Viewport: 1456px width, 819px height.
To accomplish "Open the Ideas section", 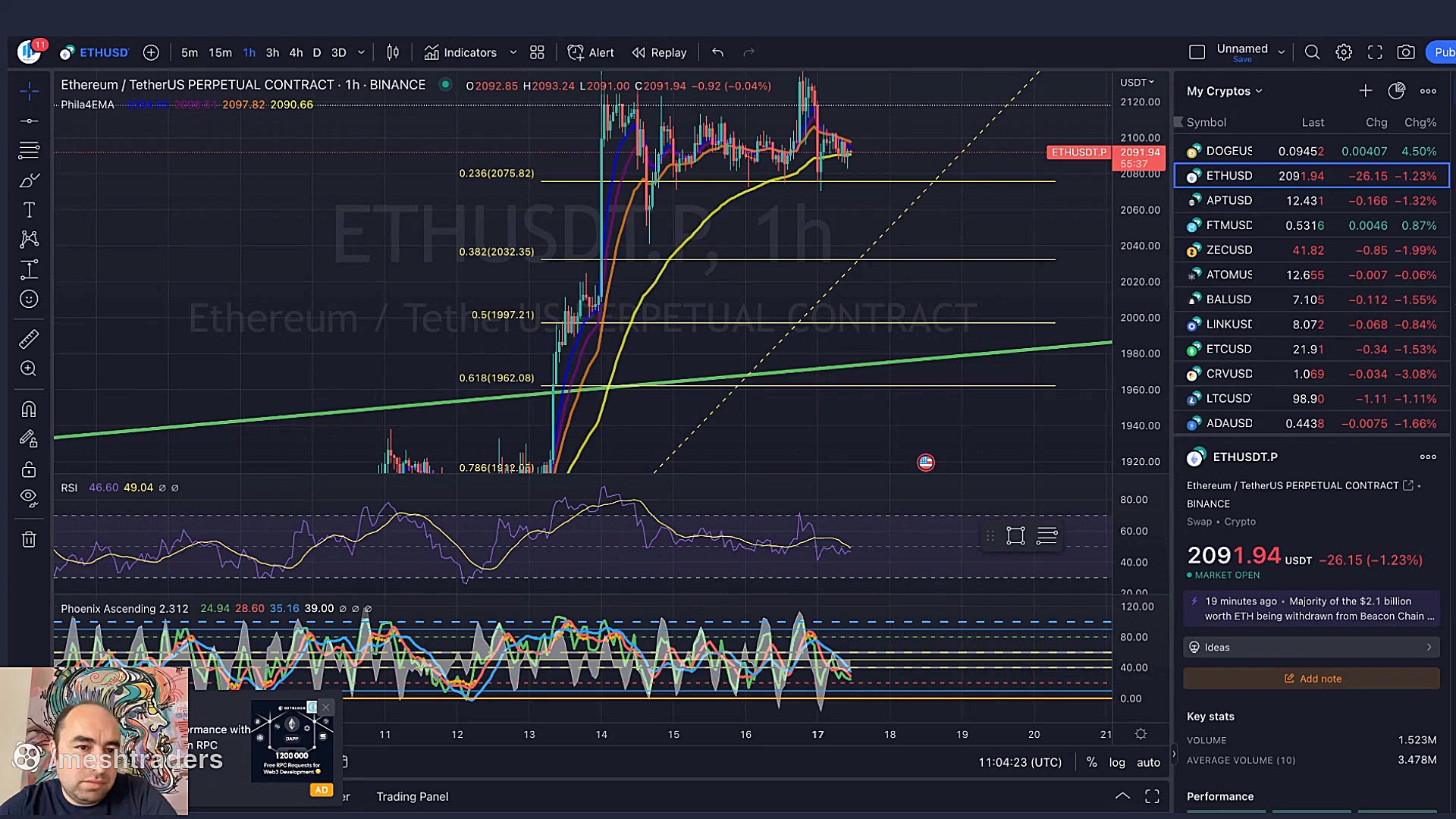I will pos(1311,647).
